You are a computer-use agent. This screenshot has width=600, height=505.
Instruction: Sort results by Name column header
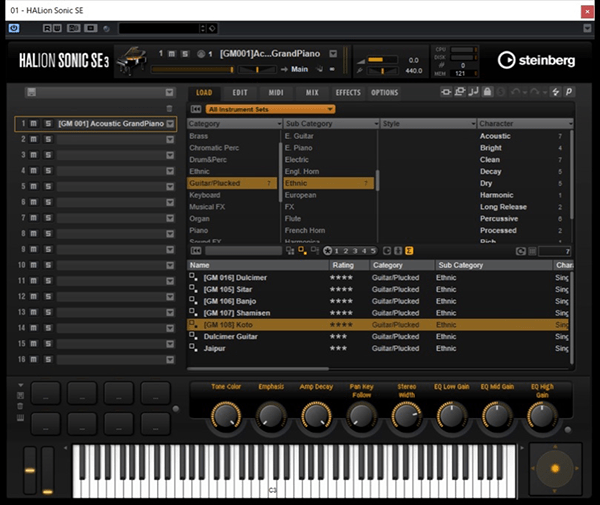(258, 265)
